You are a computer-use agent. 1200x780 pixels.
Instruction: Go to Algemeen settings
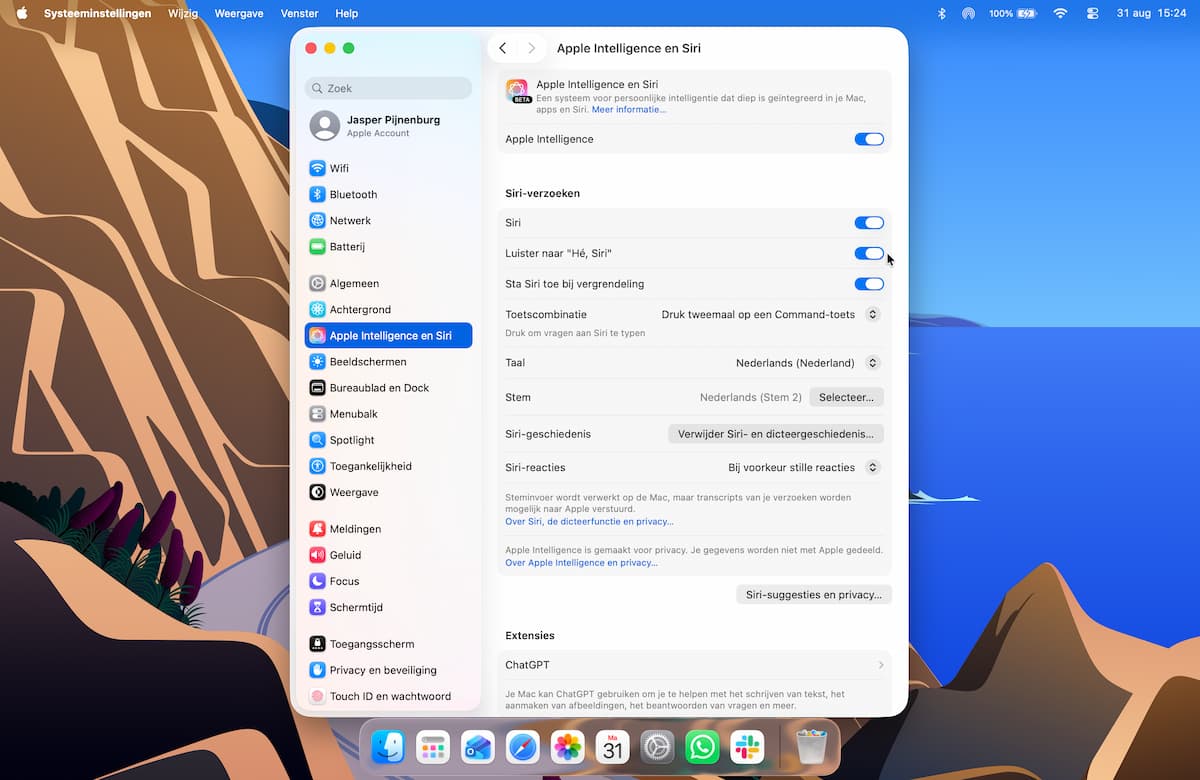388,283
